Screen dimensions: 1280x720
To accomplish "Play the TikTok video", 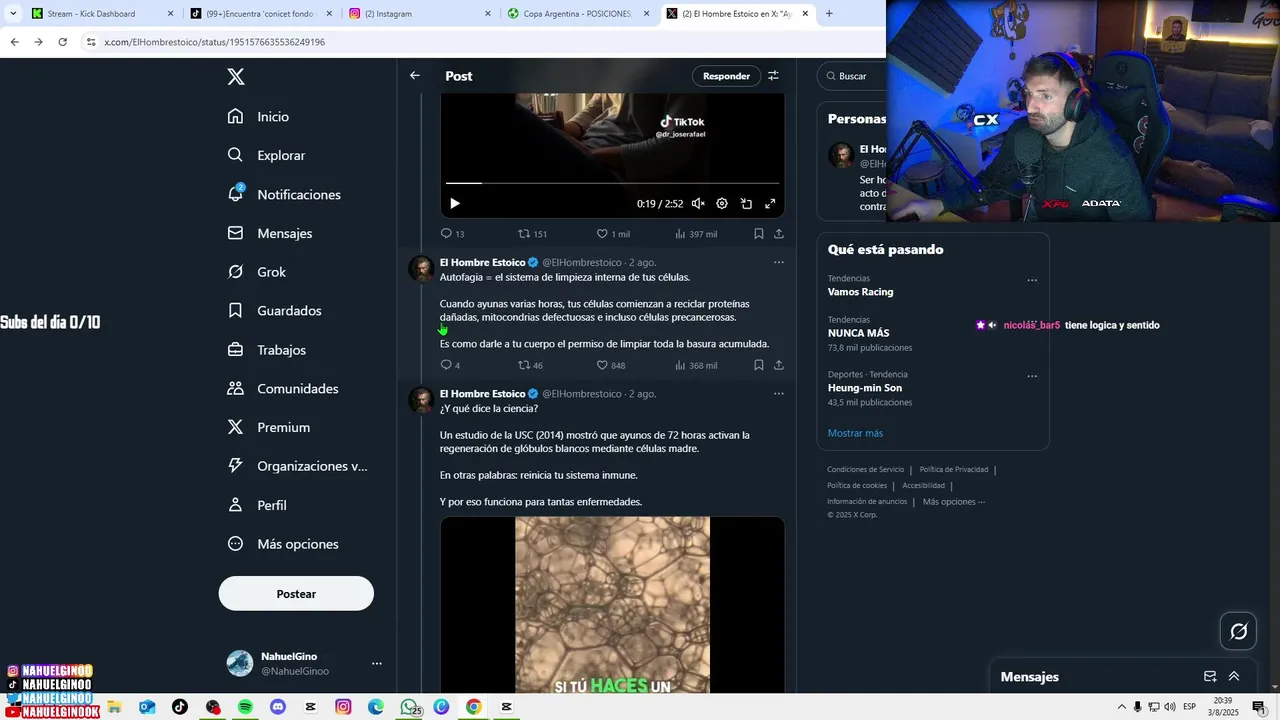I will [455, 203].
